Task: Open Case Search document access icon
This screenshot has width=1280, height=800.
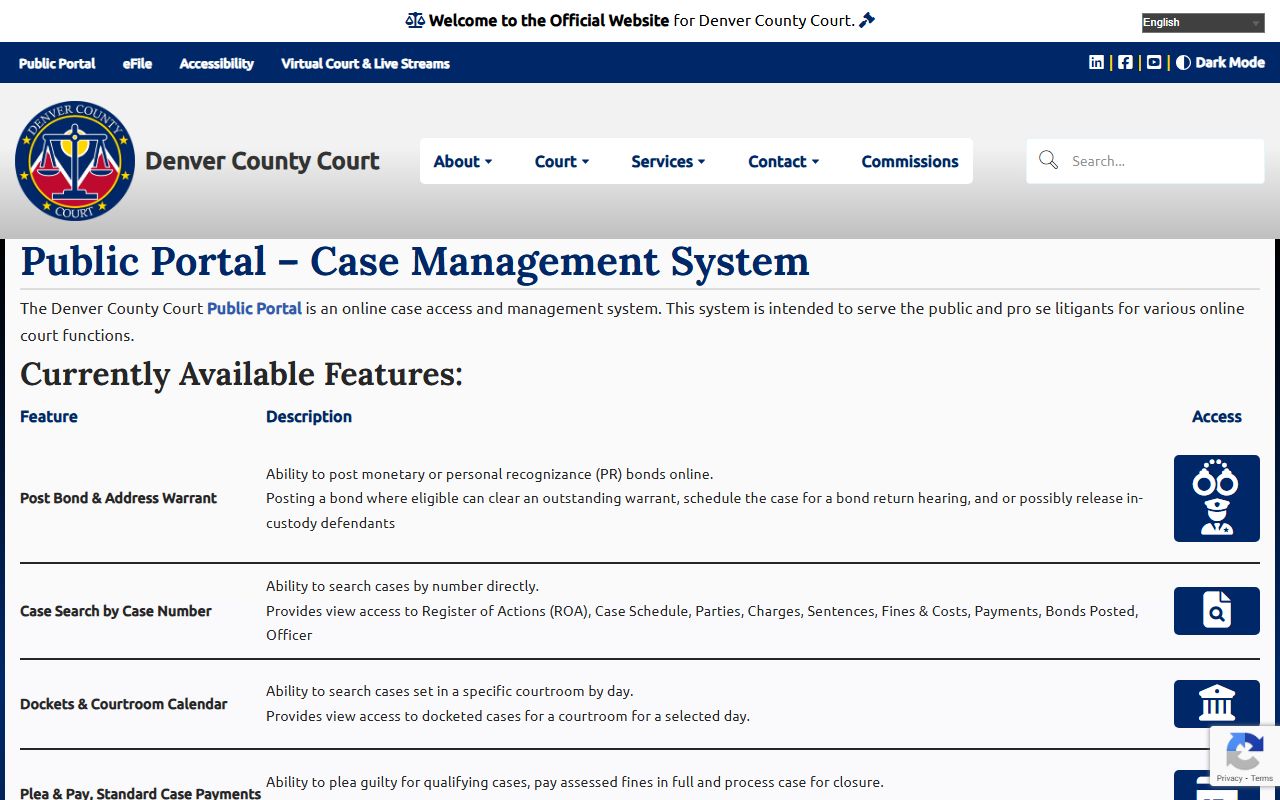Action: tap(1217, 611)
